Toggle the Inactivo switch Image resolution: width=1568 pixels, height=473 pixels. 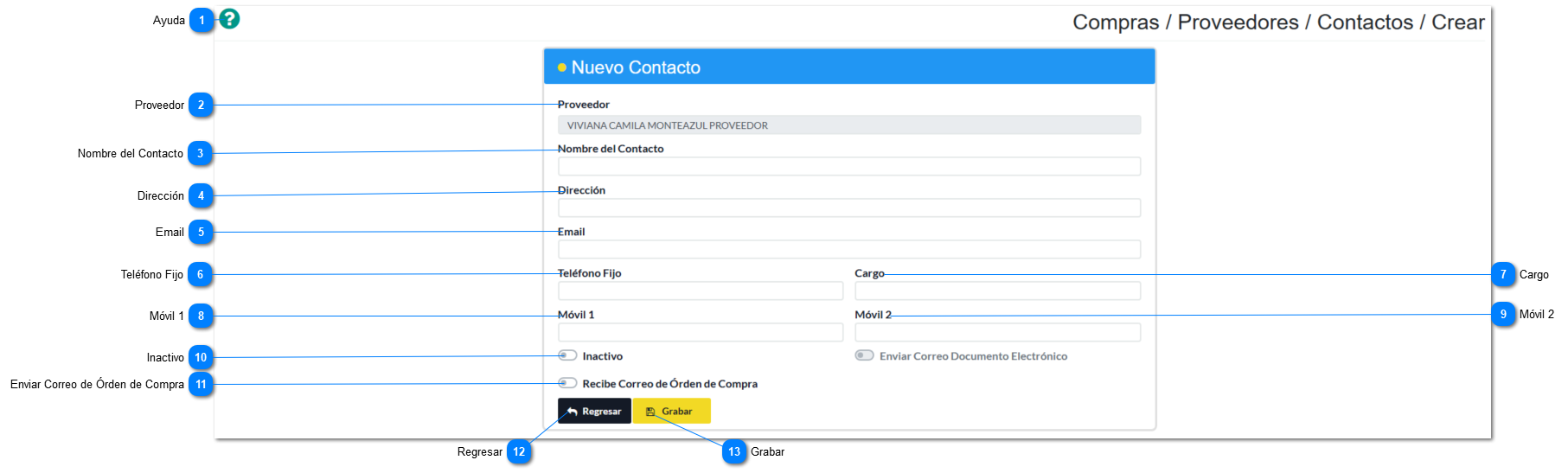click(x=567, y=355)
